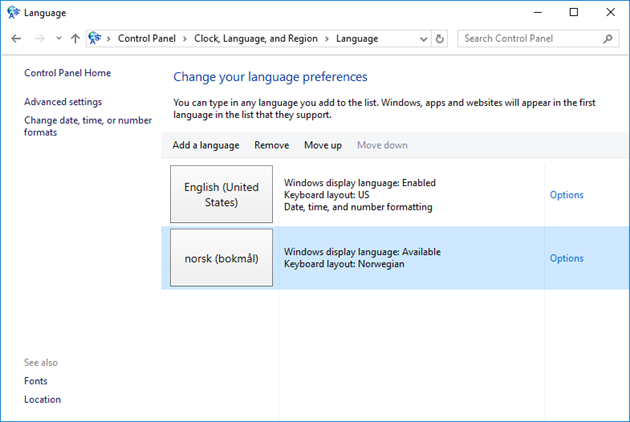Expand the chevron before Control Panel breadcrumb
The image size is (630, 422).
point(108,39)
